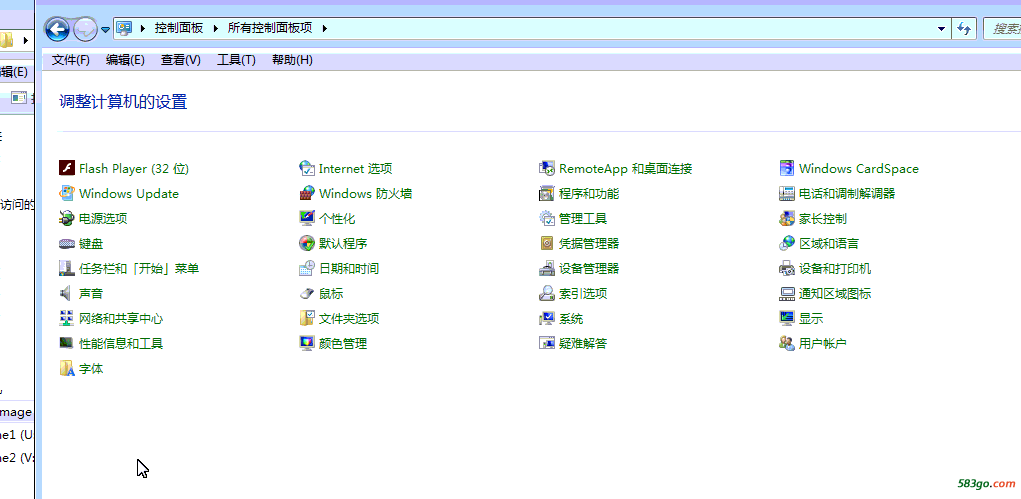
Task: Click the Internet 选项 icon
Action: [x=307, y=169]
